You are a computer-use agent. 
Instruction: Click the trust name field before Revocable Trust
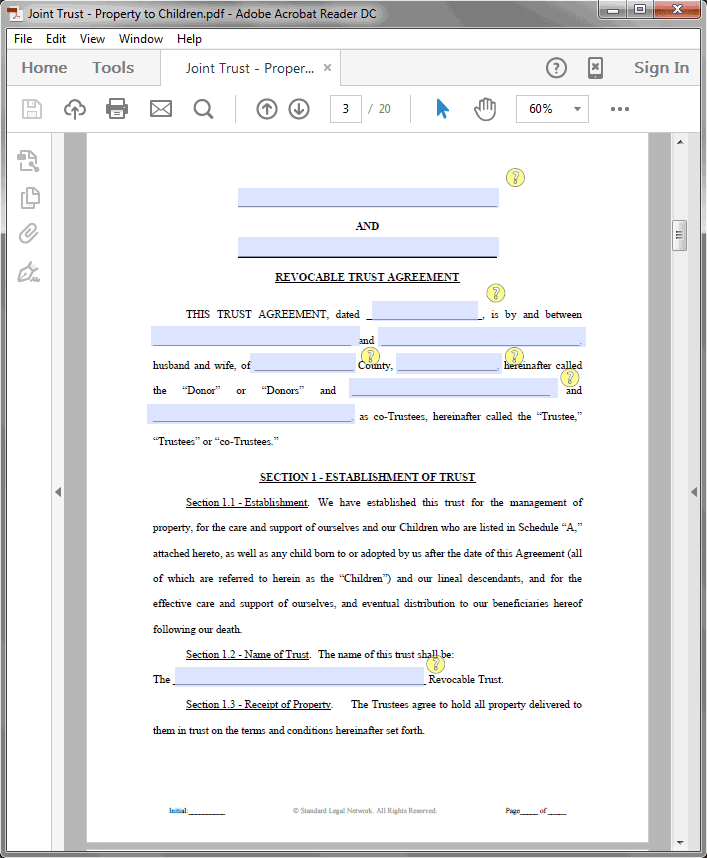pyautogui.click(x=300, y=676)
